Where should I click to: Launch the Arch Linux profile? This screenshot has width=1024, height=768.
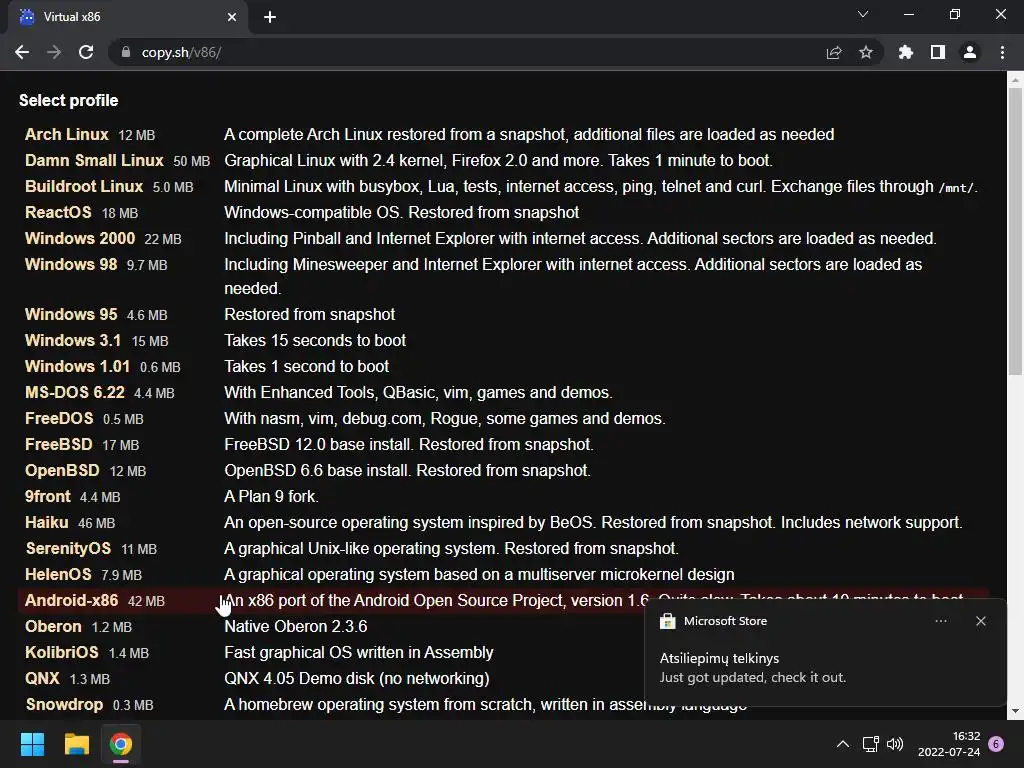tap(67, 135)
